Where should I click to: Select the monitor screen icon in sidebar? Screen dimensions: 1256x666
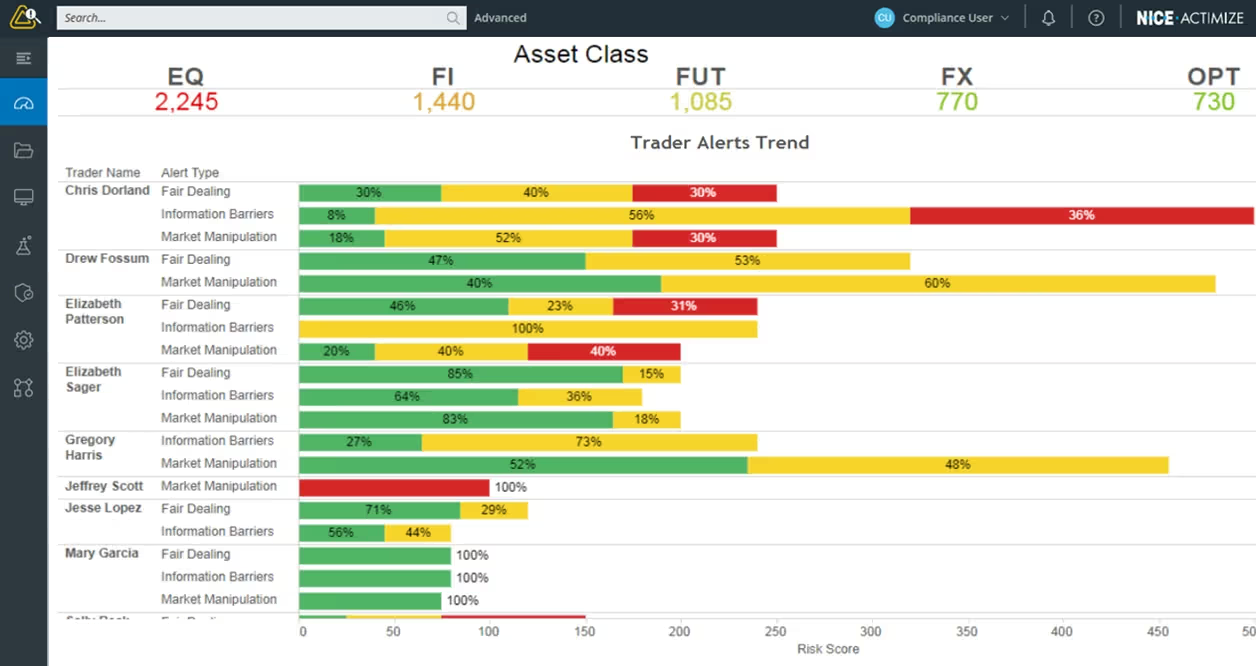click(23, 197)
